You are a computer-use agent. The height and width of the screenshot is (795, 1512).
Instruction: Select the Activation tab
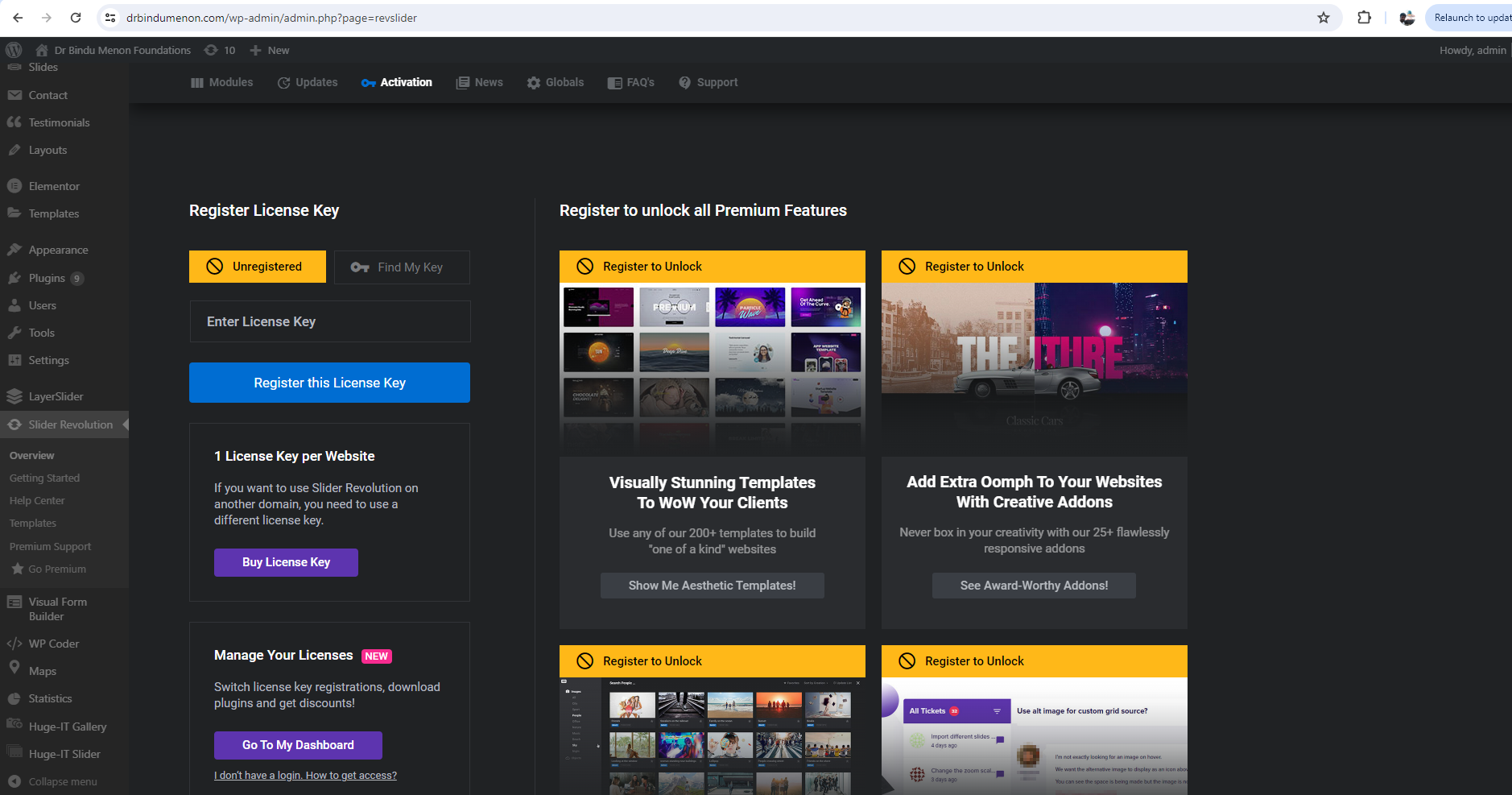(397, 82)
